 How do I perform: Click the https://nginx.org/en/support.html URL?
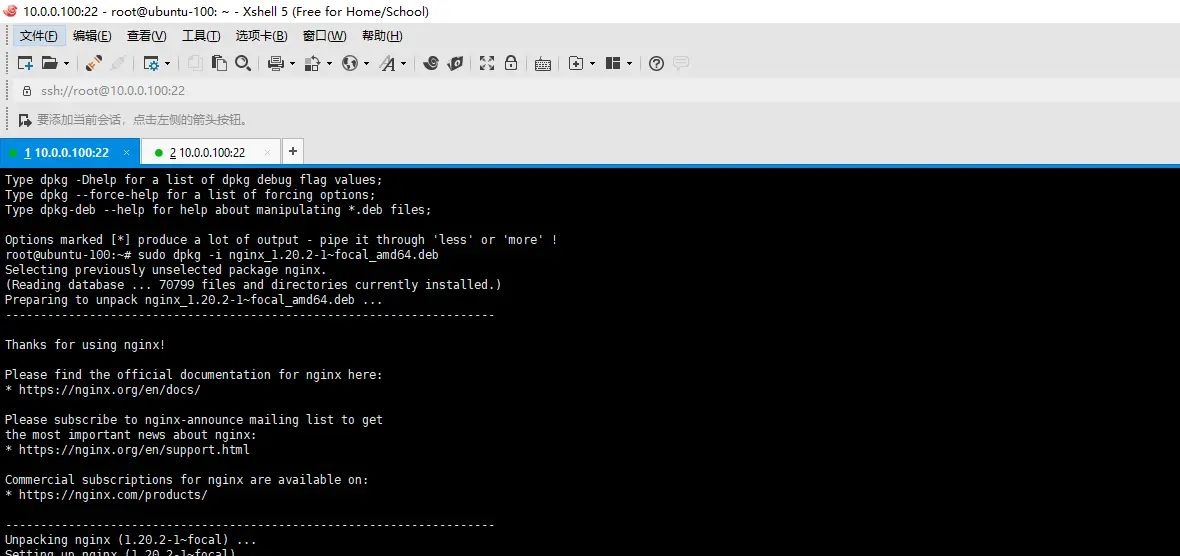(134, 450)
